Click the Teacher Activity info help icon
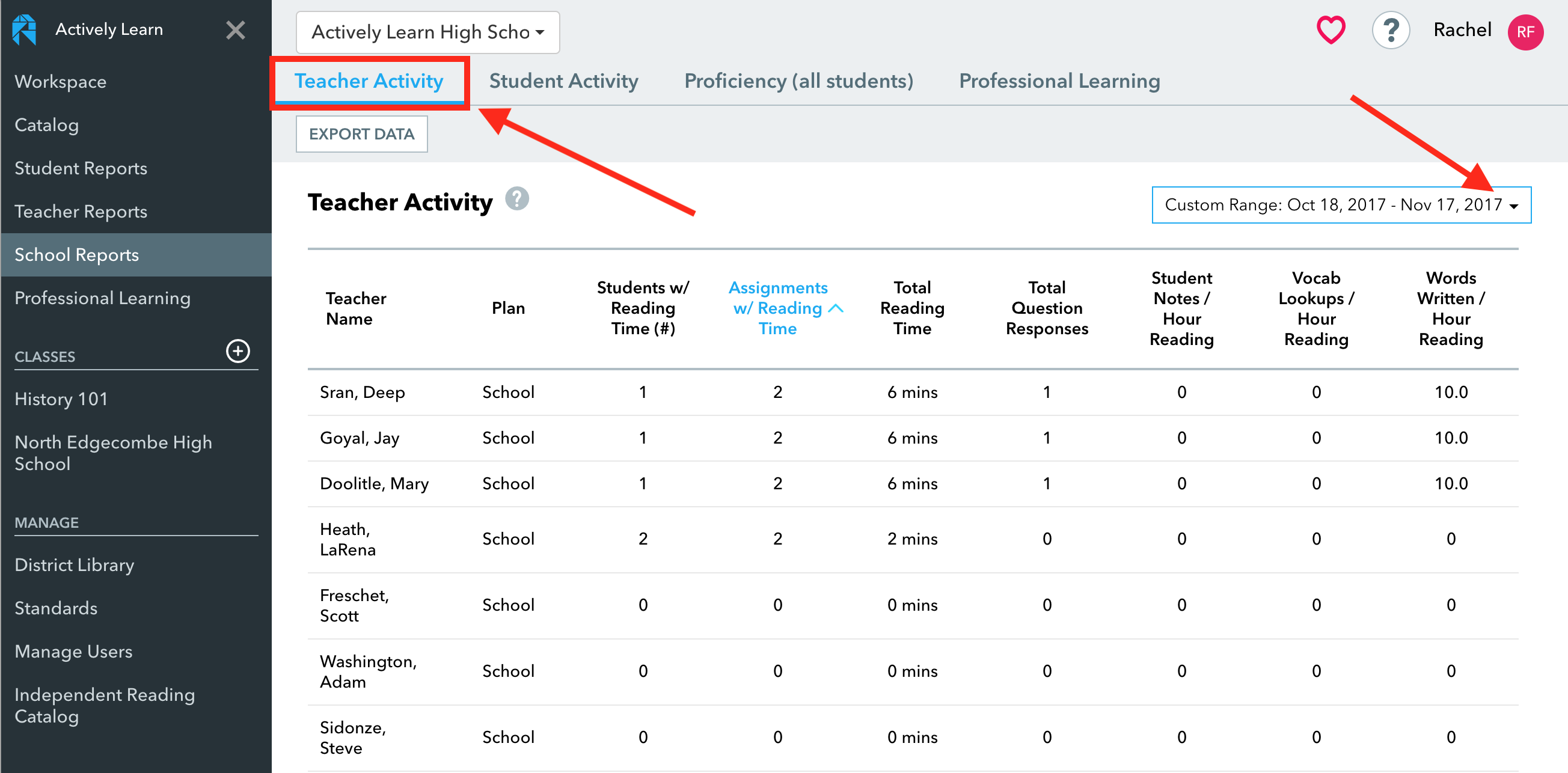 518,199
